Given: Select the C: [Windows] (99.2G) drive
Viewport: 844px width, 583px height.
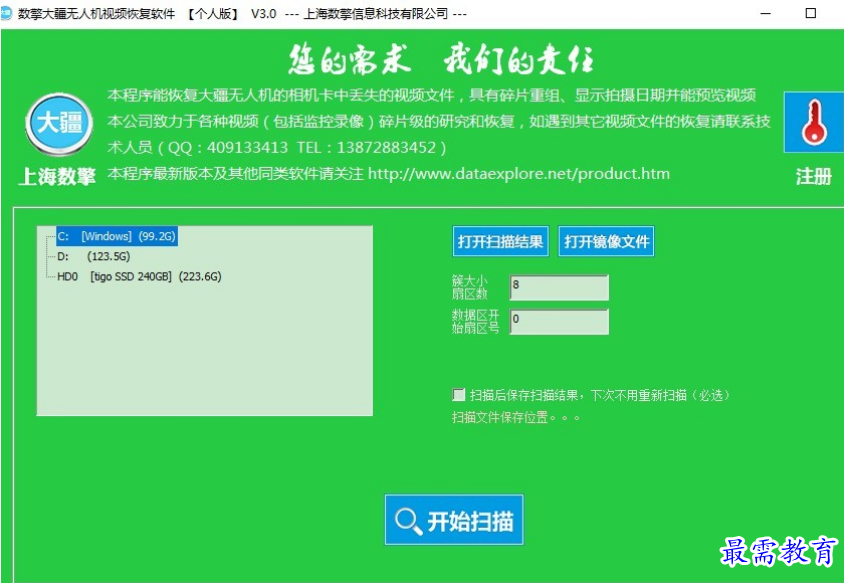Looking at the screenshot, I should [x=117, y=236].
